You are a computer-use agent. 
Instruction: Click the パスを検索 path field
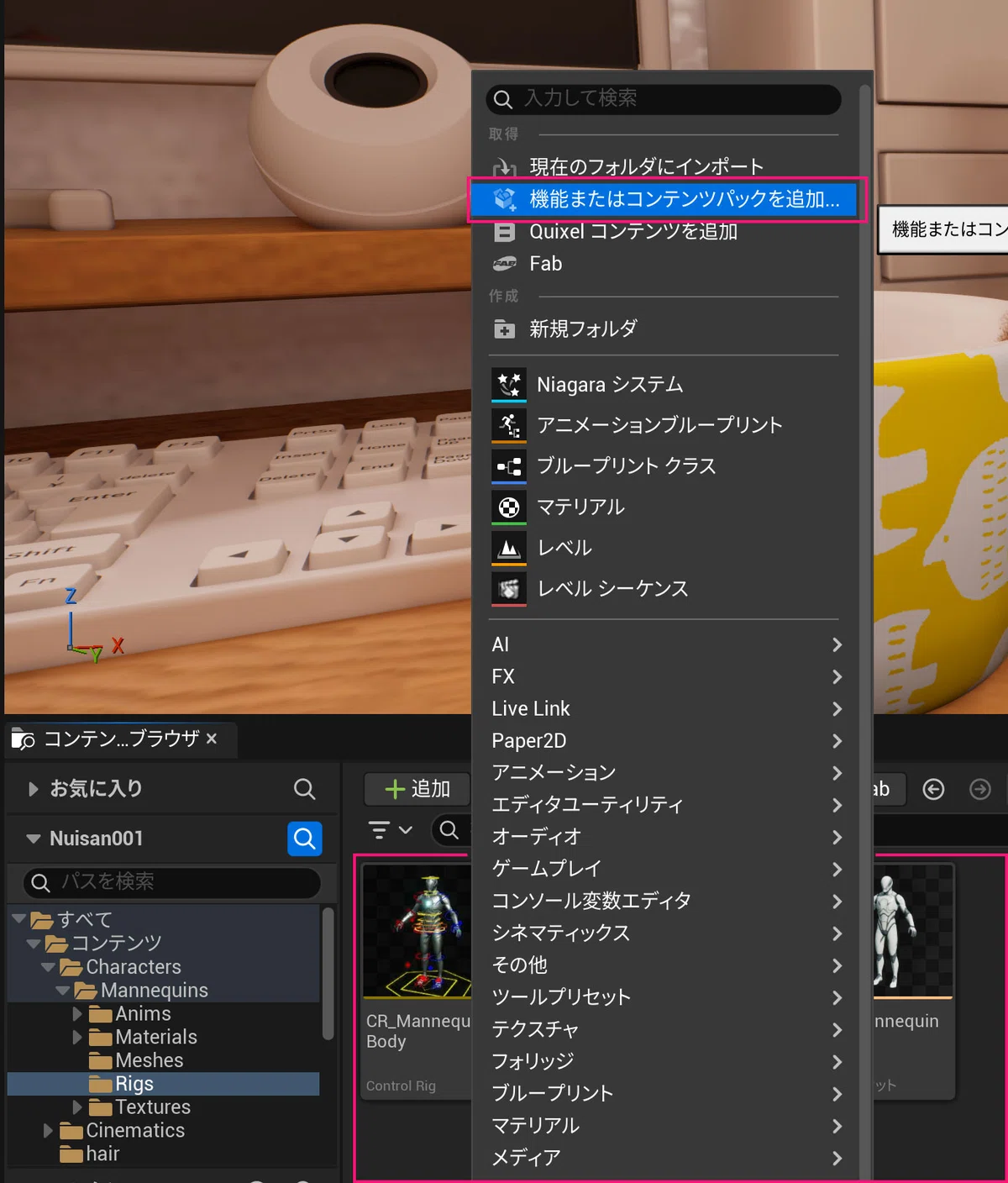[x=172, y=882]
